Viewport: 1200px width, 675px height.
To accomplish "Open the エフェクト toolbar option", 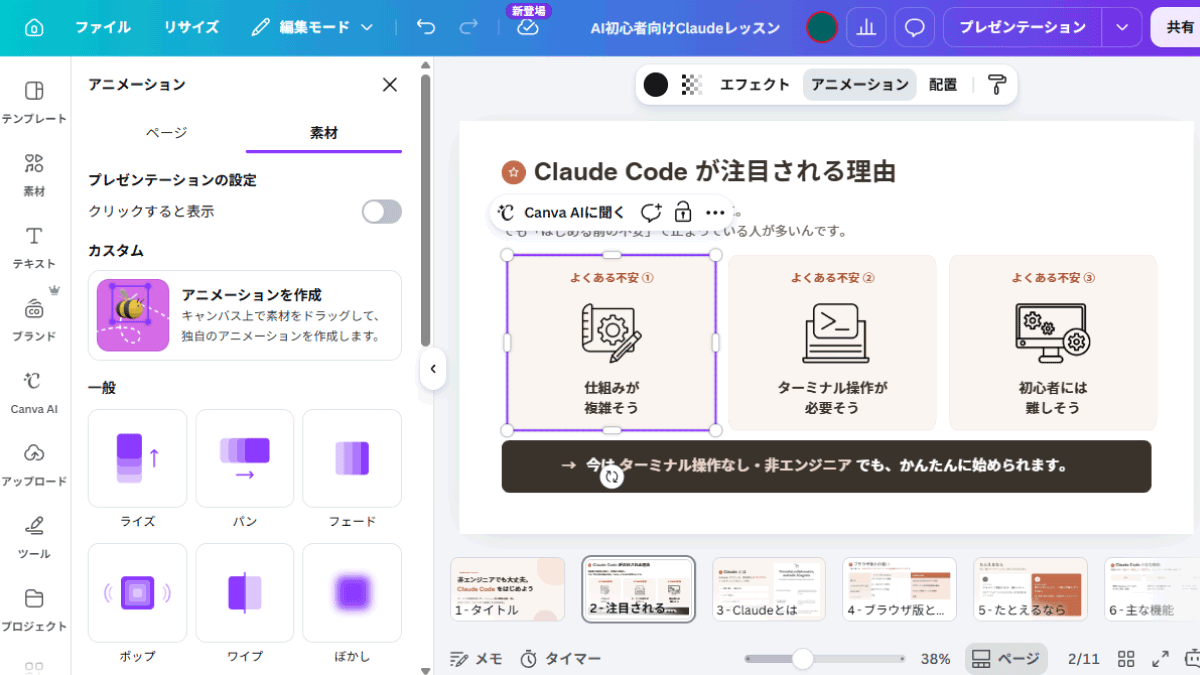I will tap(755, 85).
